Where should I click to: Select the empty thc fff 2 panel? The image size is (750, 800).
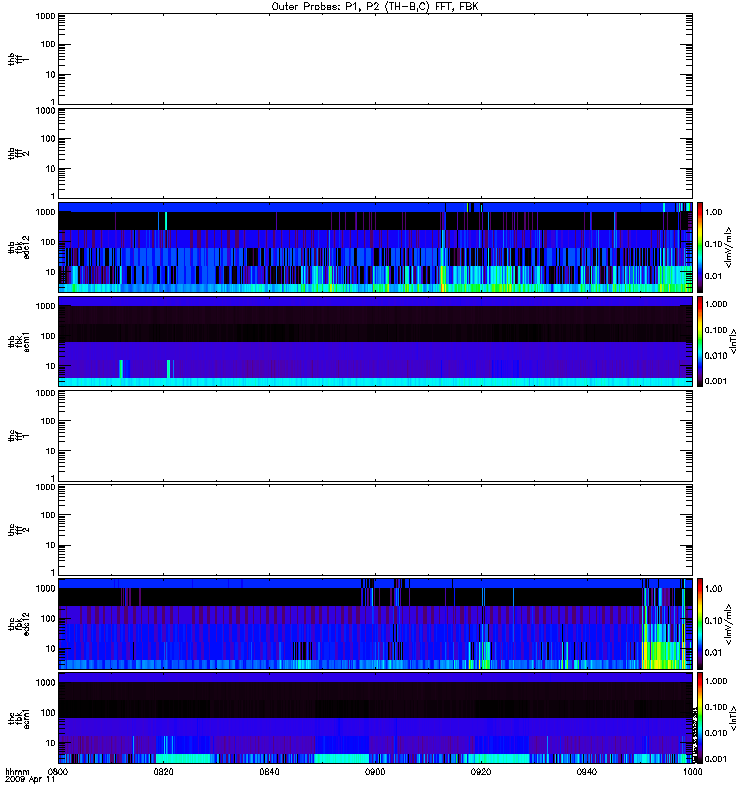tap(375, 530)
